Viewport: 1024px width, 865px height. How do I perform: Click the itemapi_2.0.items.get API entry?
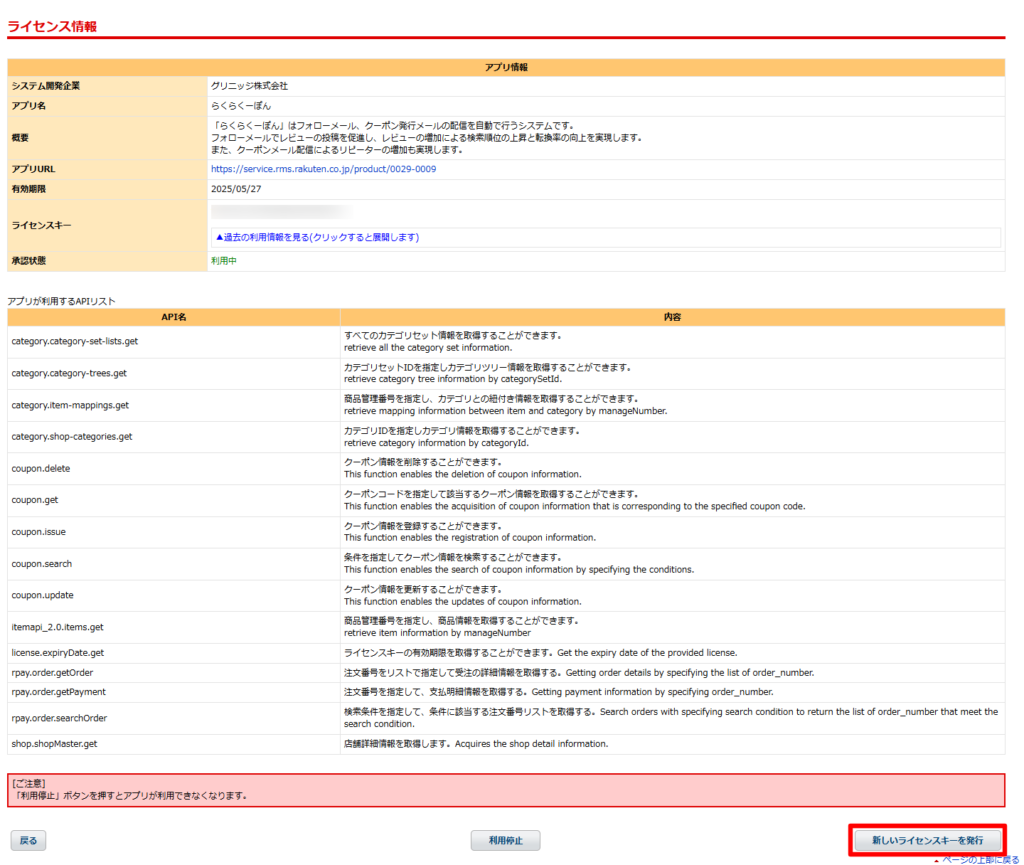57,627
